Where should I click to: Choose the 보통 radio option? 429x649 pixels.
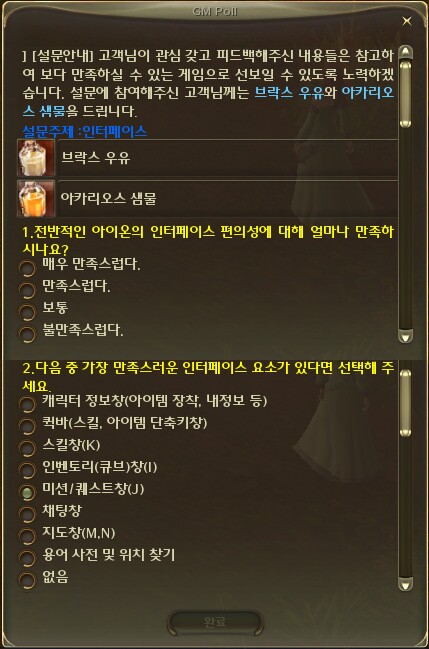pyautogui.click(x=27, y=312)
